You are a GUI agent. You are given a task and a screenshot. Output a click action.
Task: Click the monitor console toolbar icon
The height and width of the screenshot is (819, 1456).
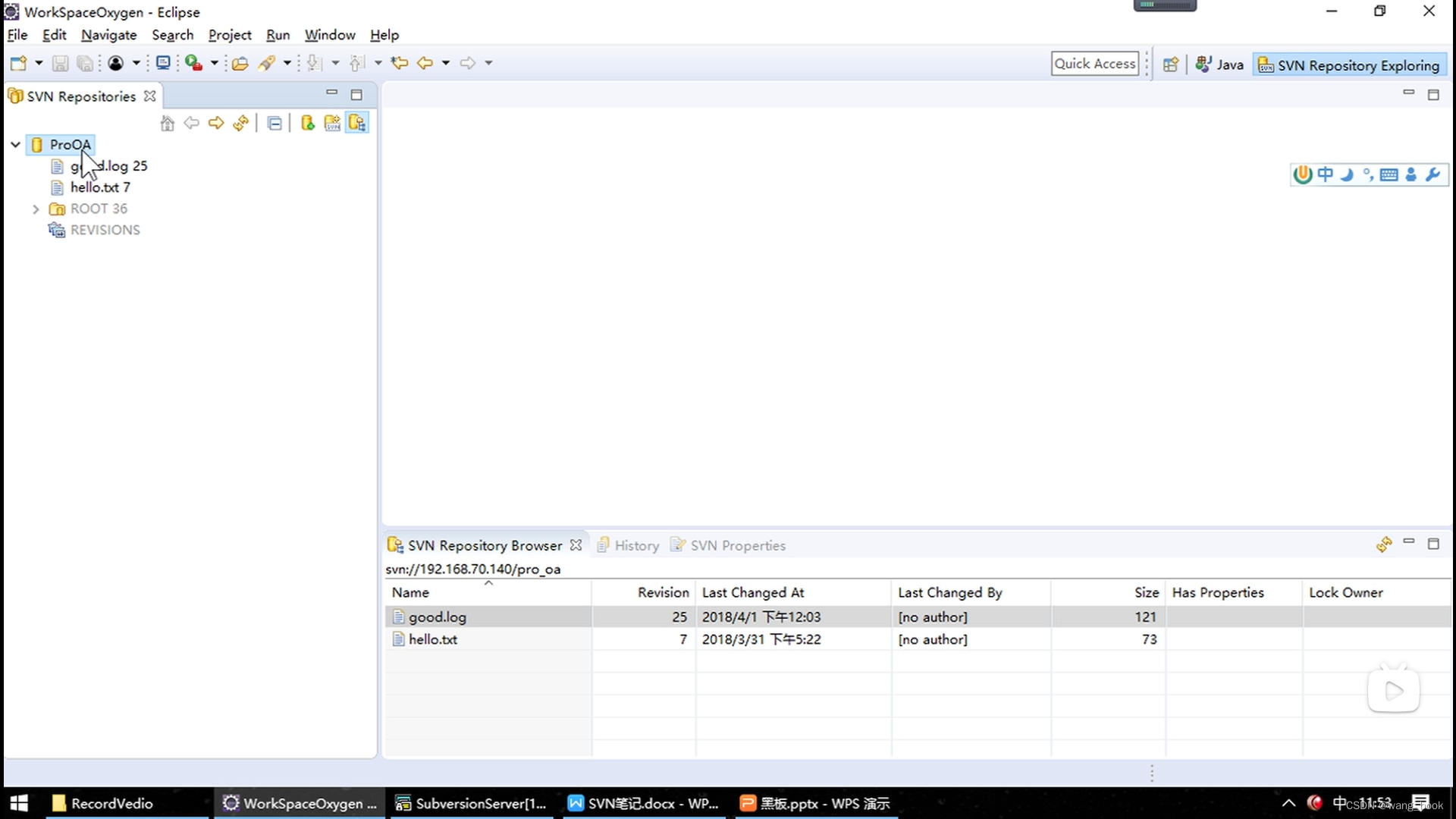163,63
